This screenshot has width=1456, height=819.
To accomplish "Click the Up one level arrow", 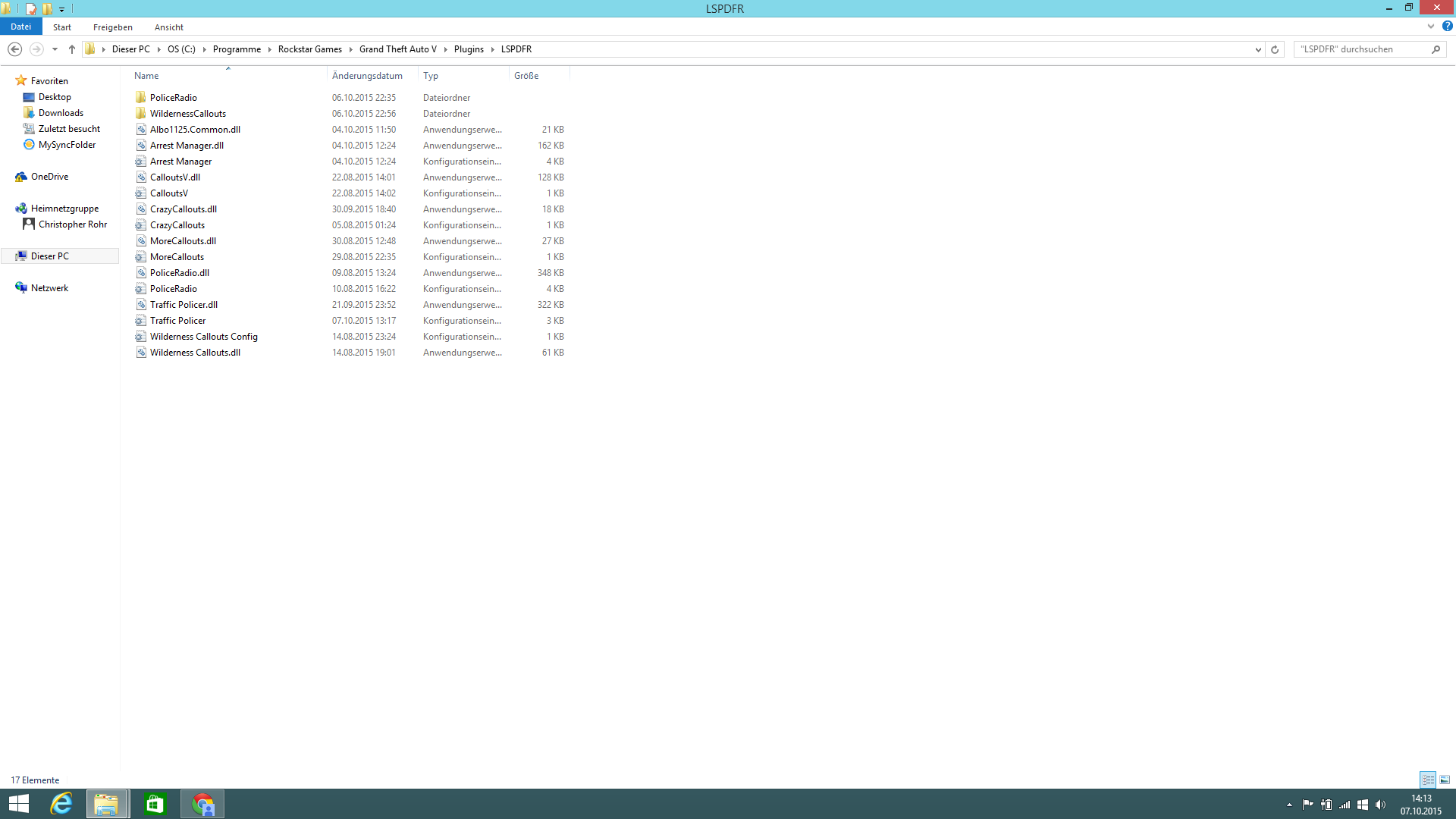I will click(72, 49).
